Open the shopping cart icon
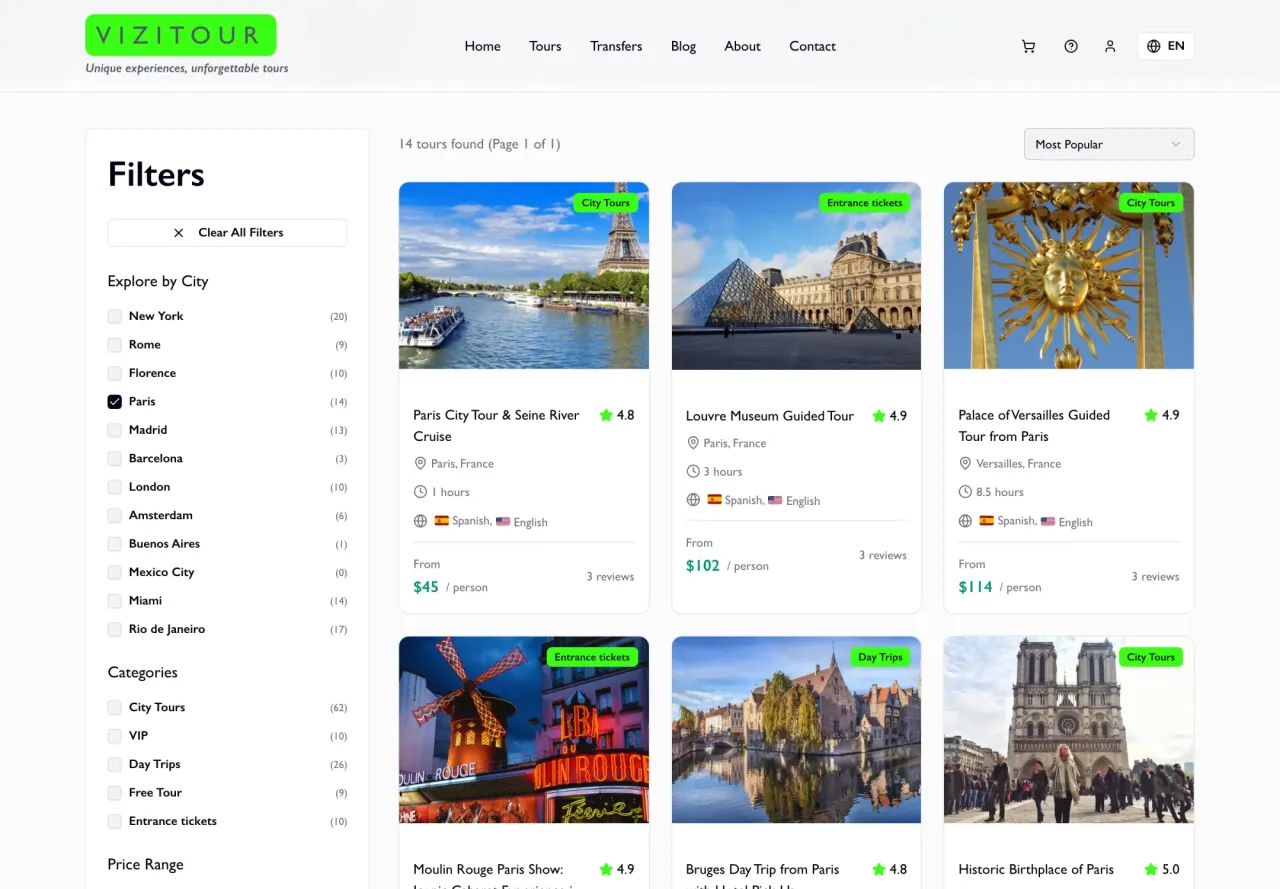The width and height of the screenshot is (1280, 889). pos(1028,46)
